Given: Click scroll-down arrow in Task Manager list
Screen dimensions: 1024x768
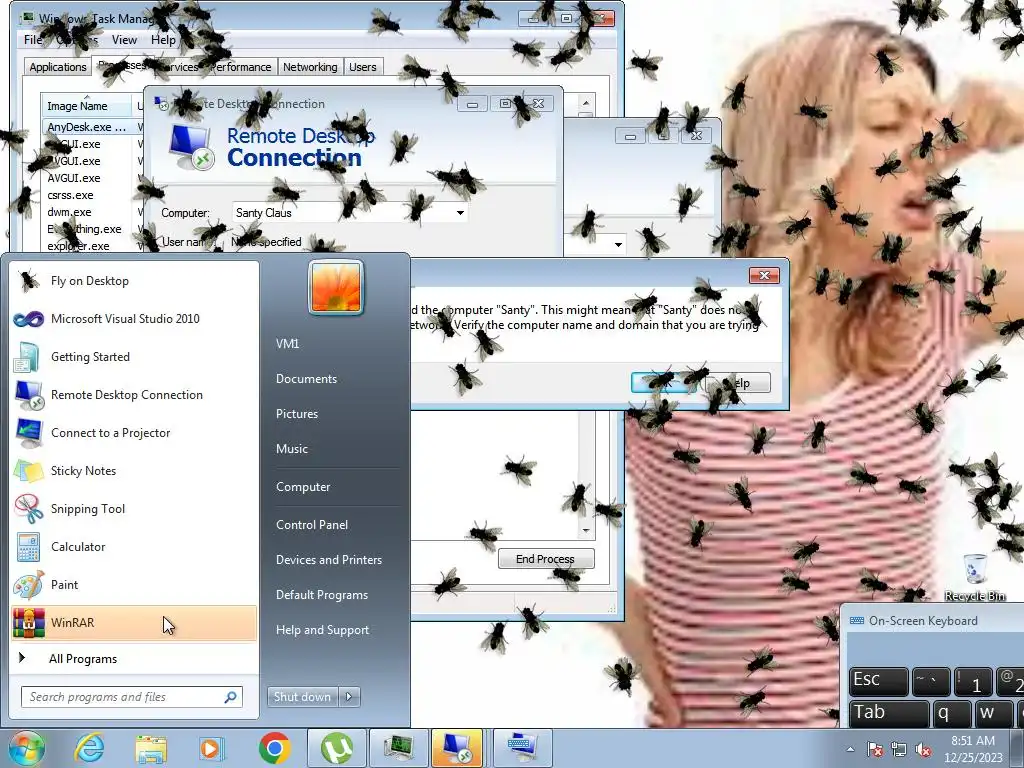Looking at the screenshot, I should click(586, 530).
